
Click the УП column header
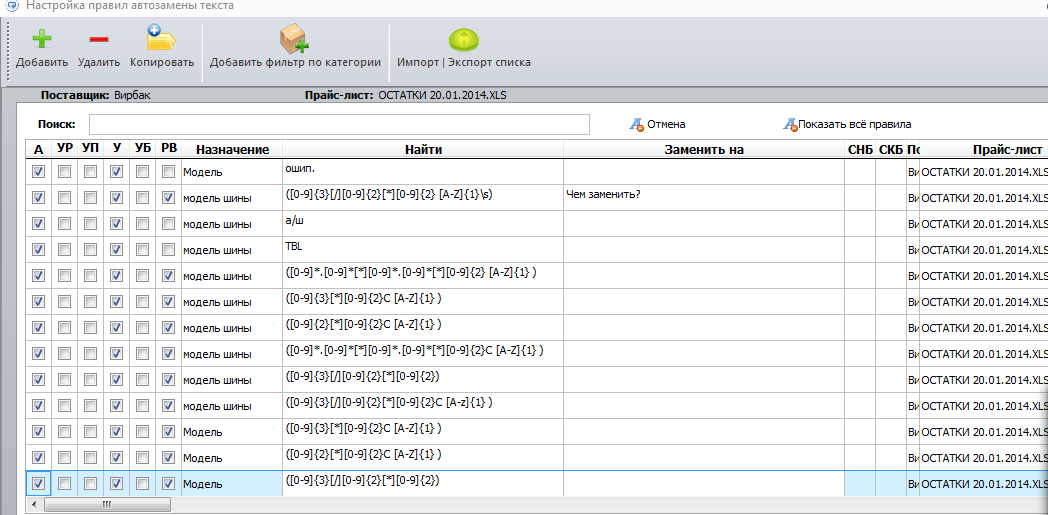[x=90, y=150]
